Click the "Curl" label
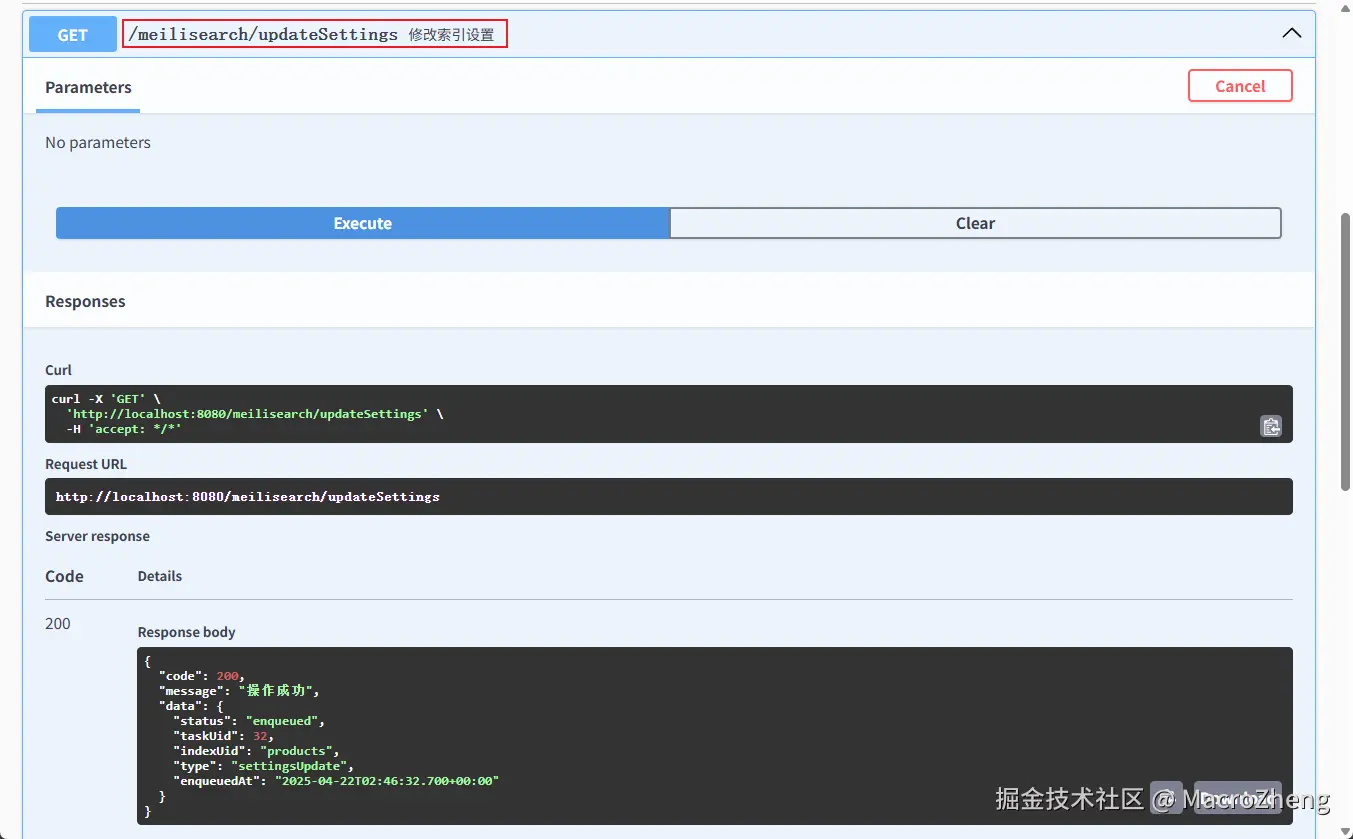The width and height of the screenshot is (1353, 839). click(58, 370)
